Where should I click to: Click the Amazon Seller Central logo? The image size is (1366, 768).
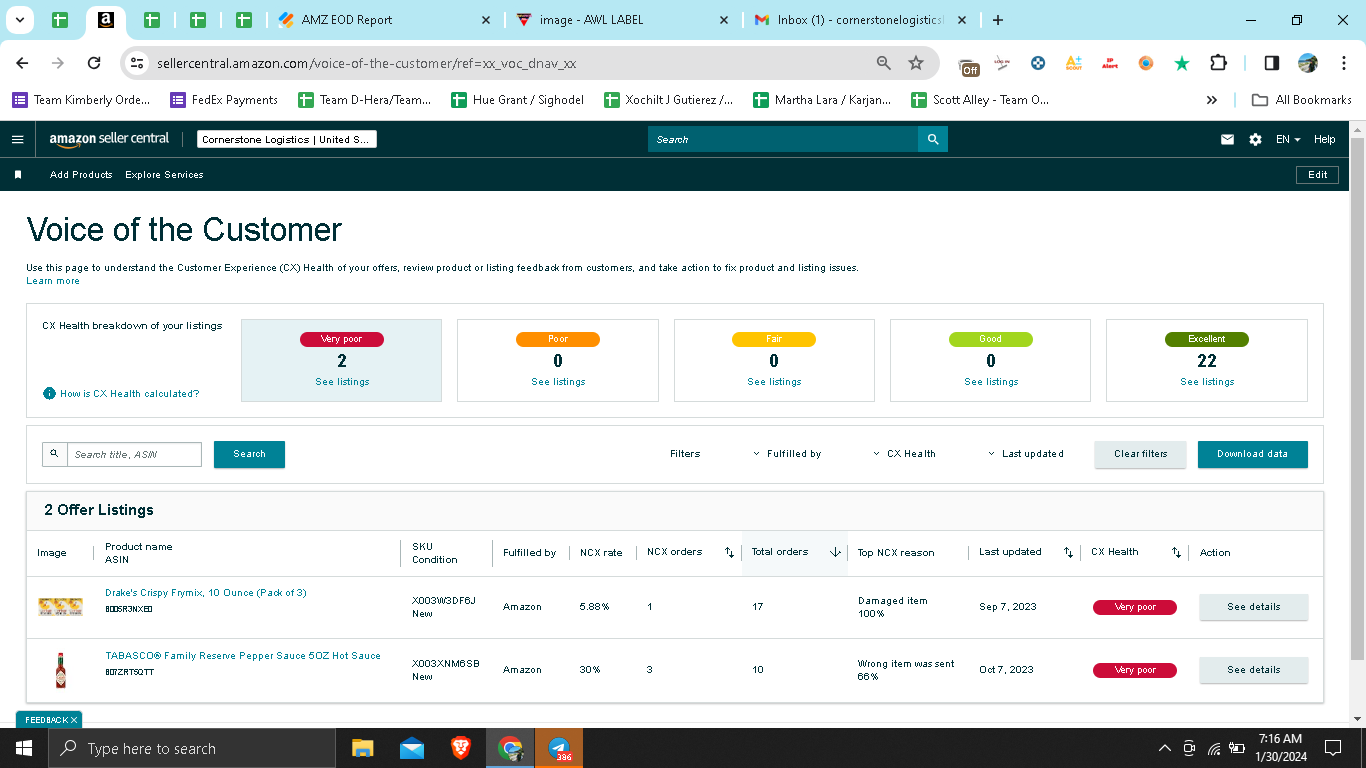(110, 140)
